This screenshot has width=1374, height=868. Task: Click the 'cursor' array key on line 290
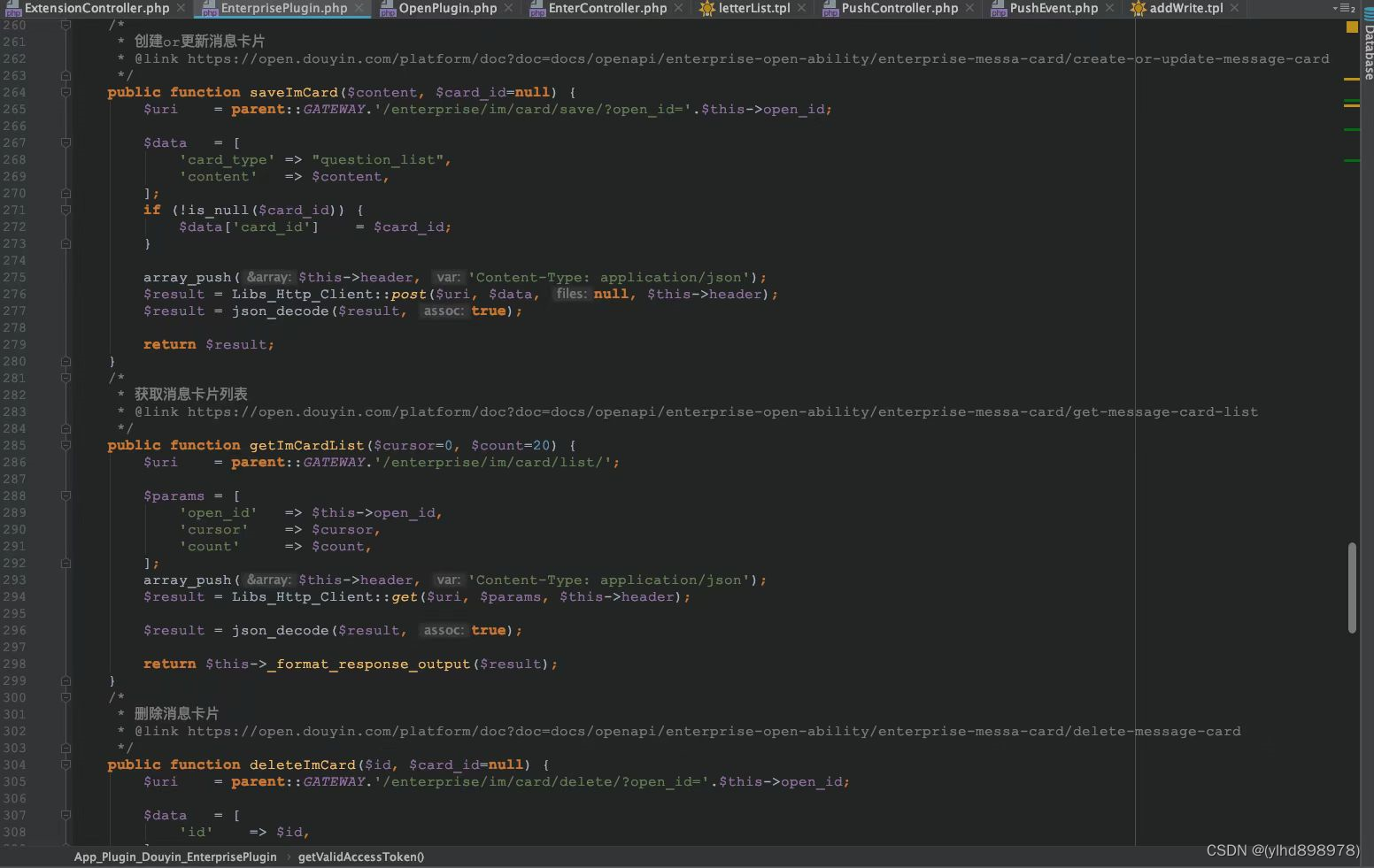213,529
